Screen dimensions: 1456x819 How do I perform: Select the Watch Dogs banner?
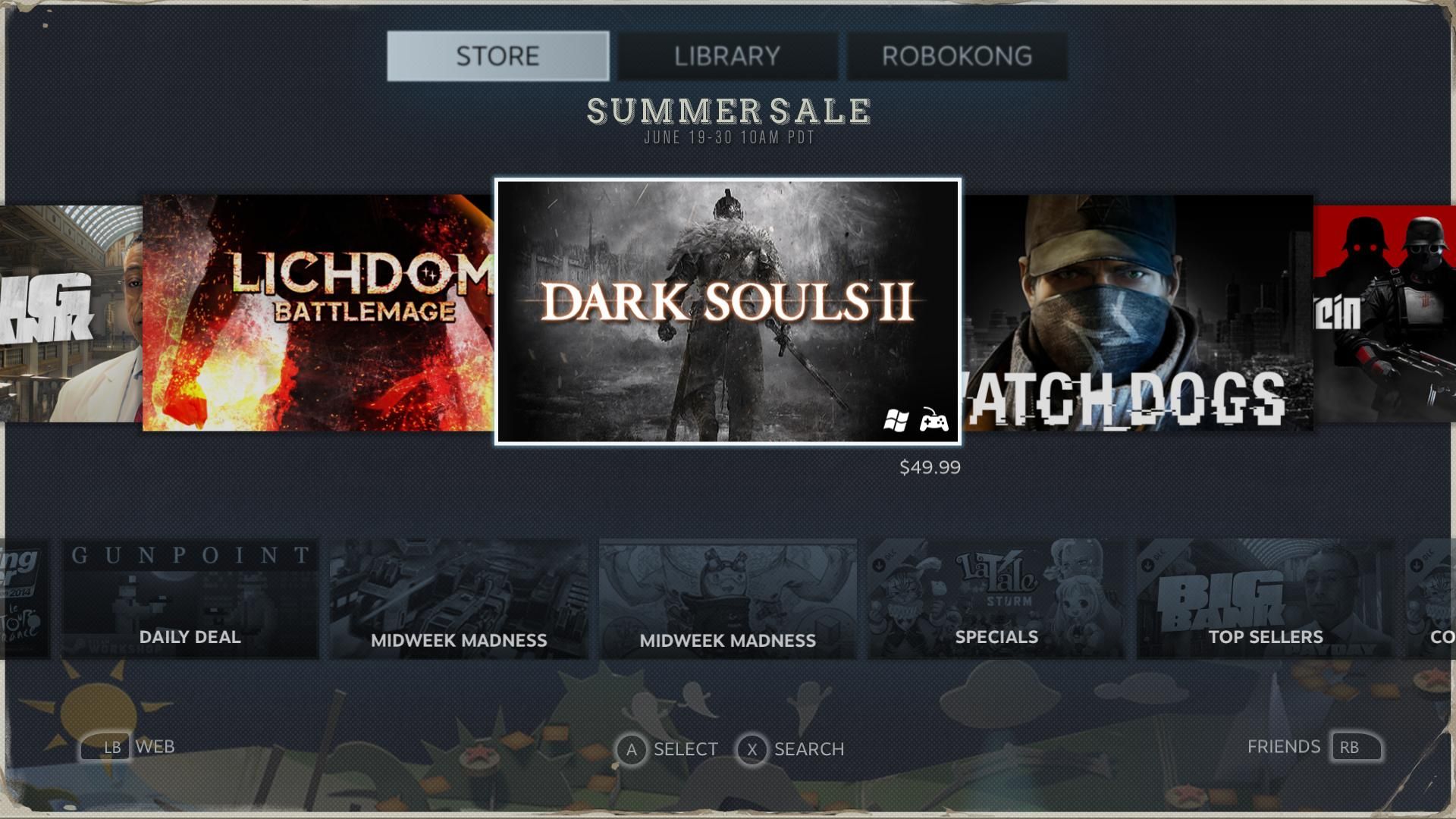tap(1137, 312)
